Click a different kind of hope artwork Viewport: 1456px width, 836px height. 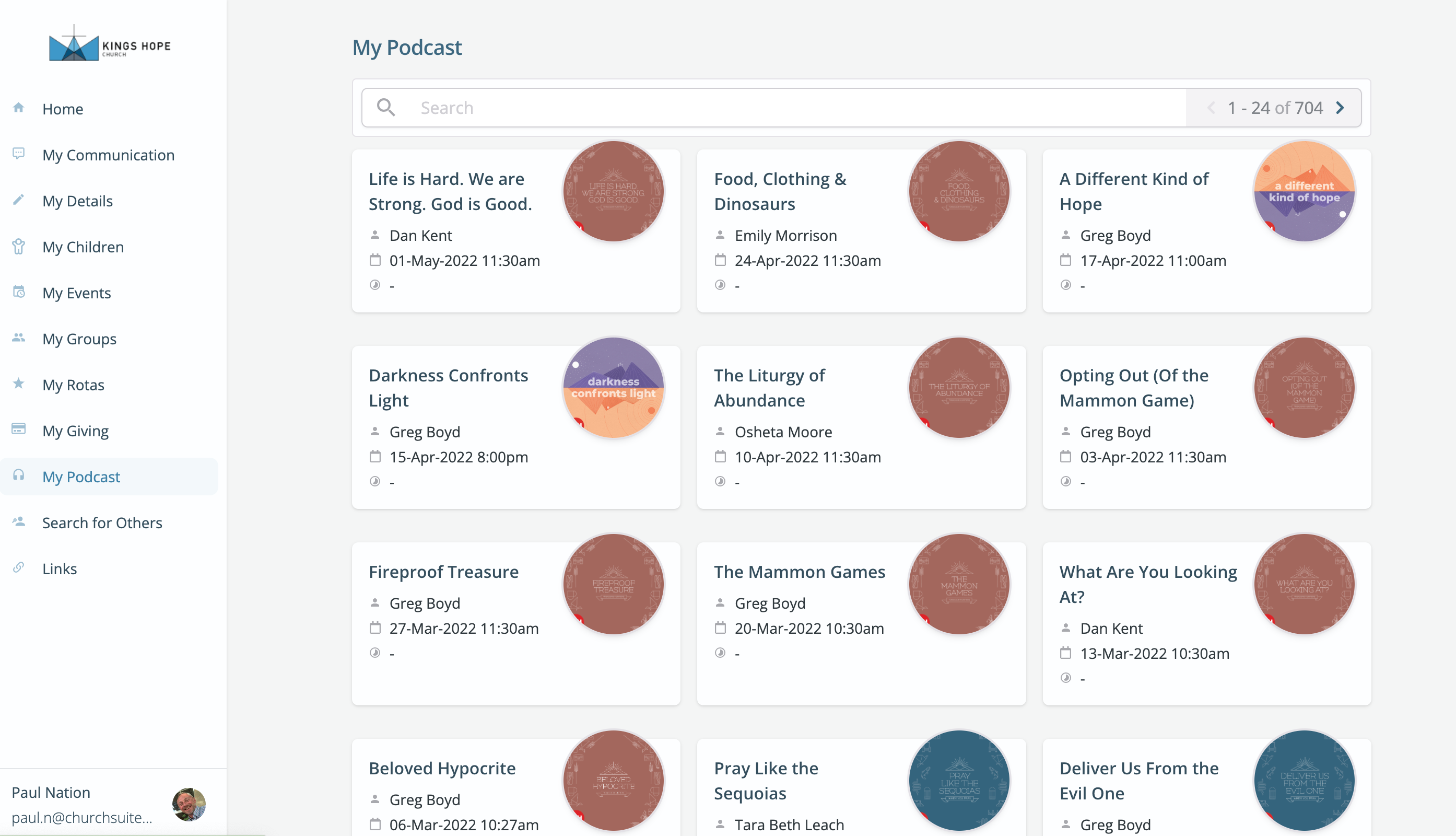[1304, 191]
